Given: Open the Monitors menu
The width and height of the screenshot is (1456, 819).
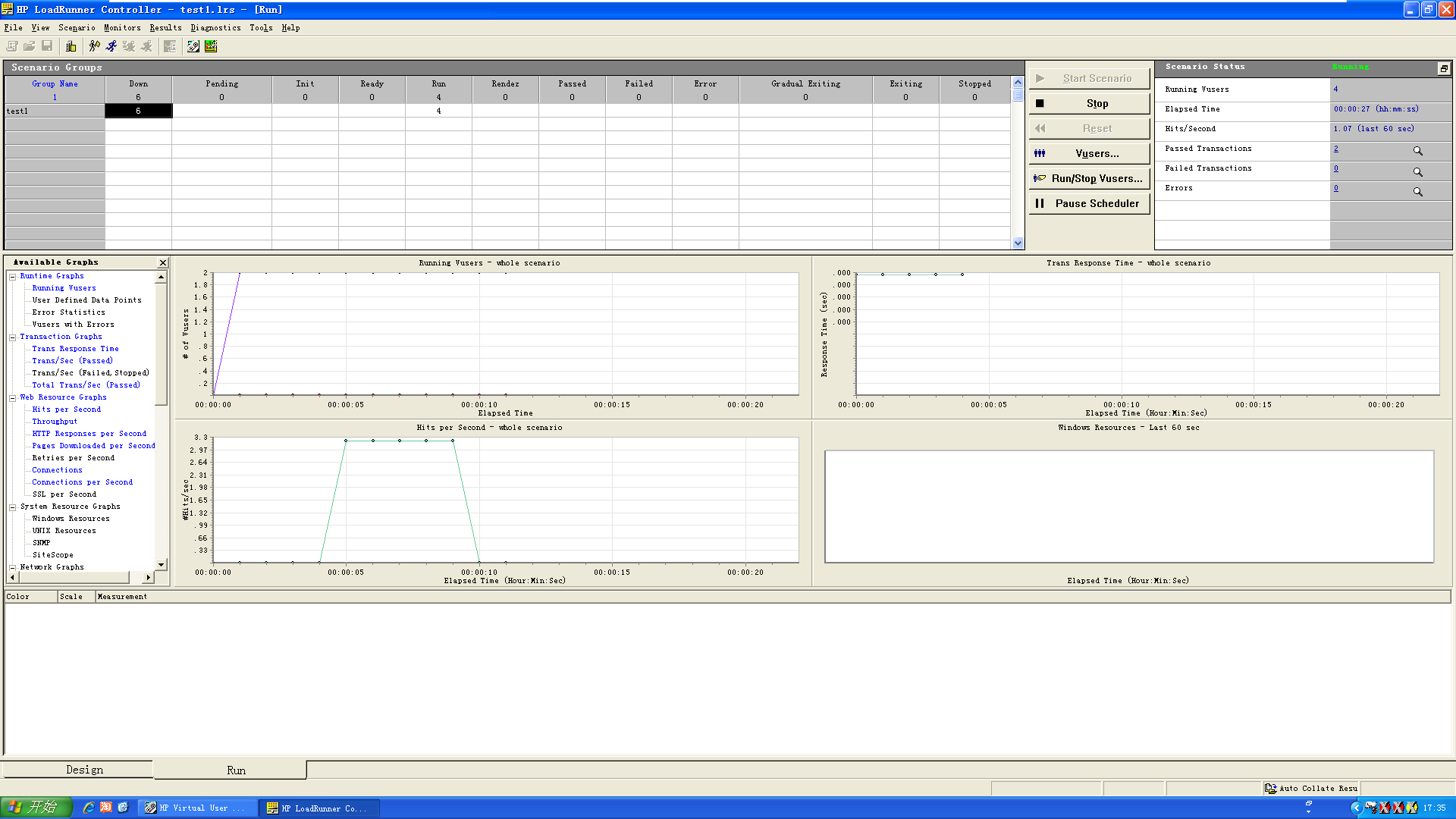Looking at the screenshot, I should point(122,27).
